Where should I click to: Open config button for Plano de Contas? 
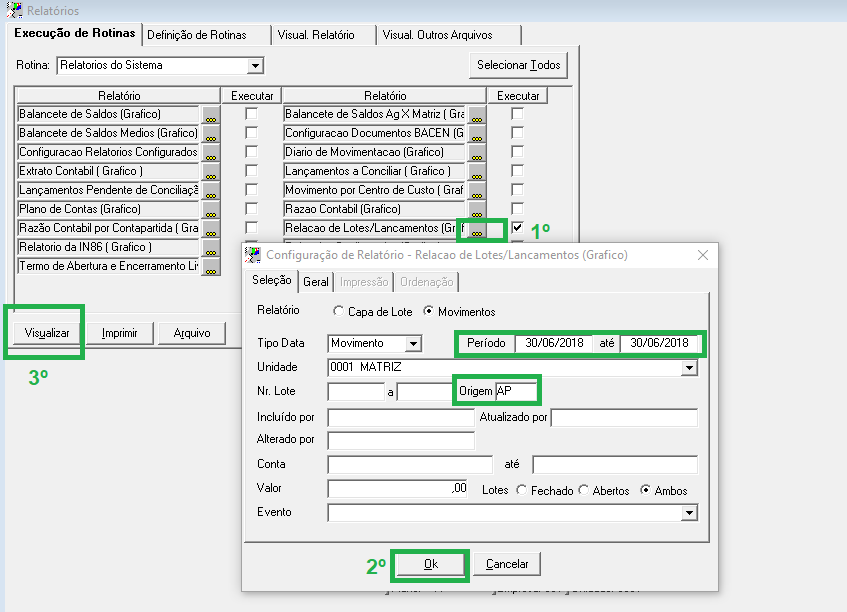pos(211,209)
